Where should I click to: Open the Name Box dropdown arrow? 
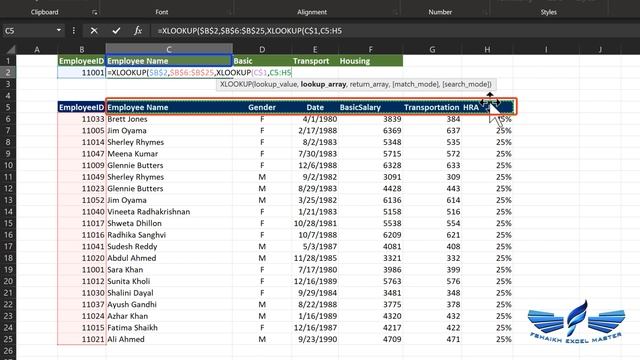[59, 30]
